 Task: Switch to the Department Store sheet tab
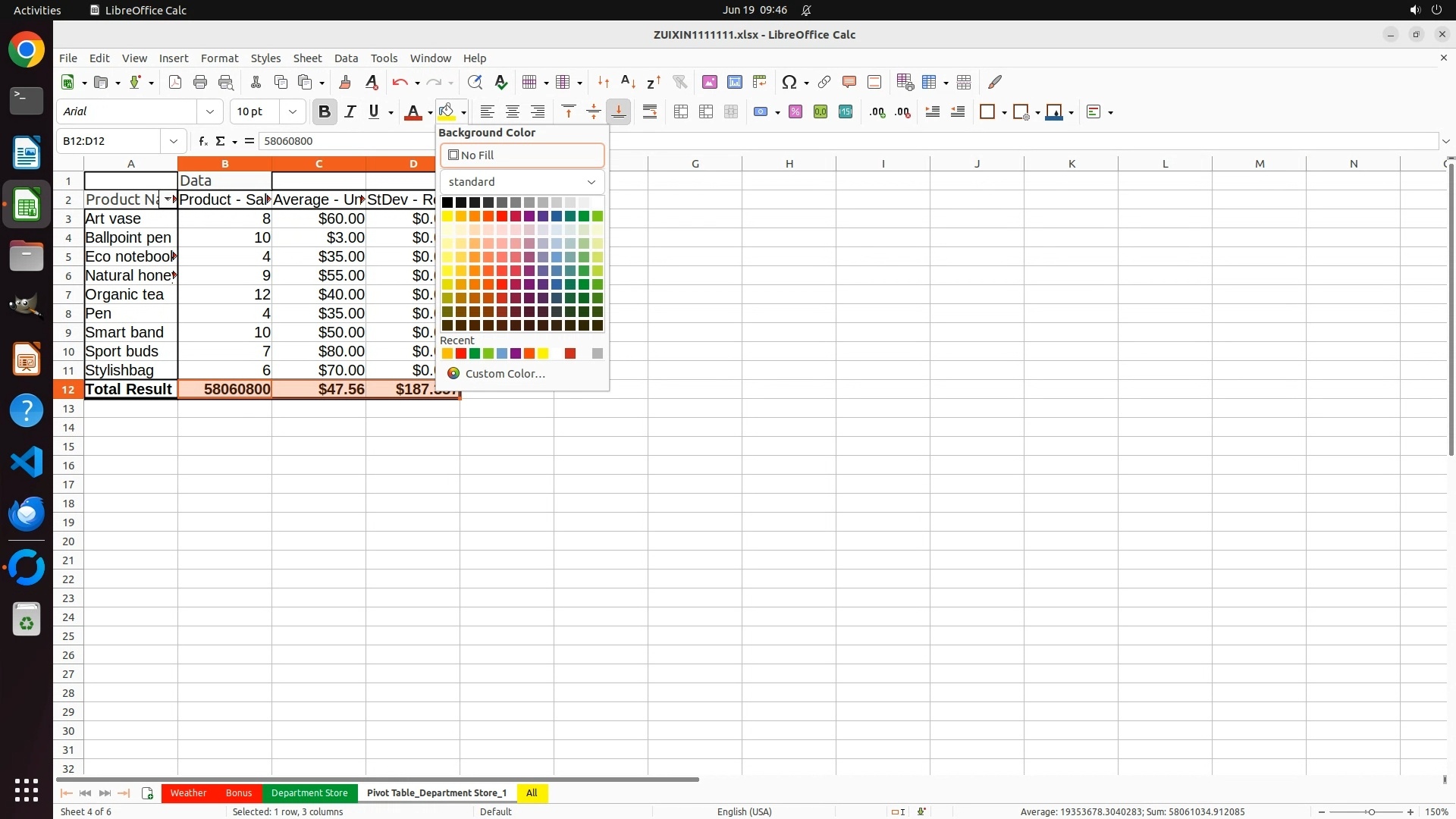(x=309, y=792)
